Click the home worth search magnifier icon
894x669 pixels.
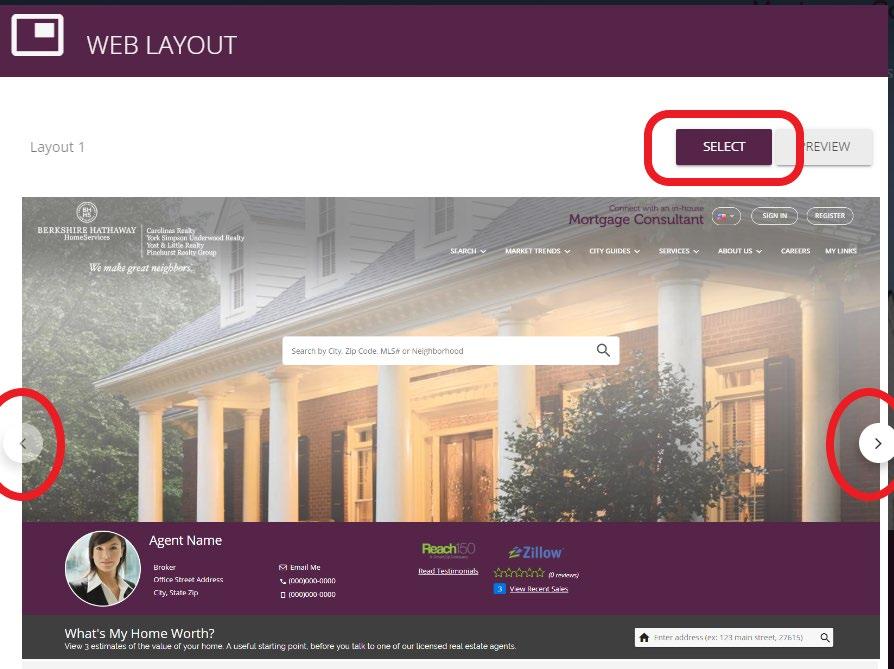(824, 638)
